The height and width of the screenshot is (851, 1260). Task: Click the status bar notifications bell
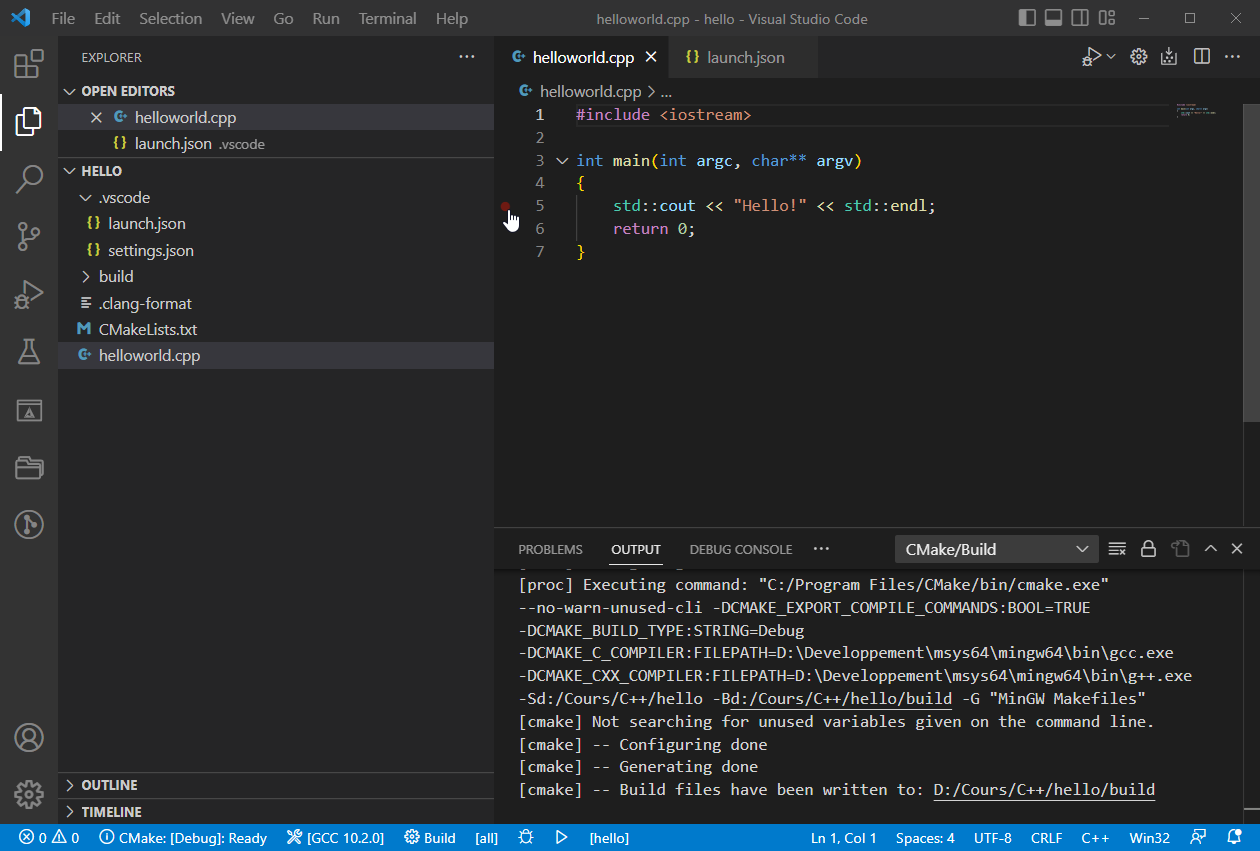pos(1235,838)
